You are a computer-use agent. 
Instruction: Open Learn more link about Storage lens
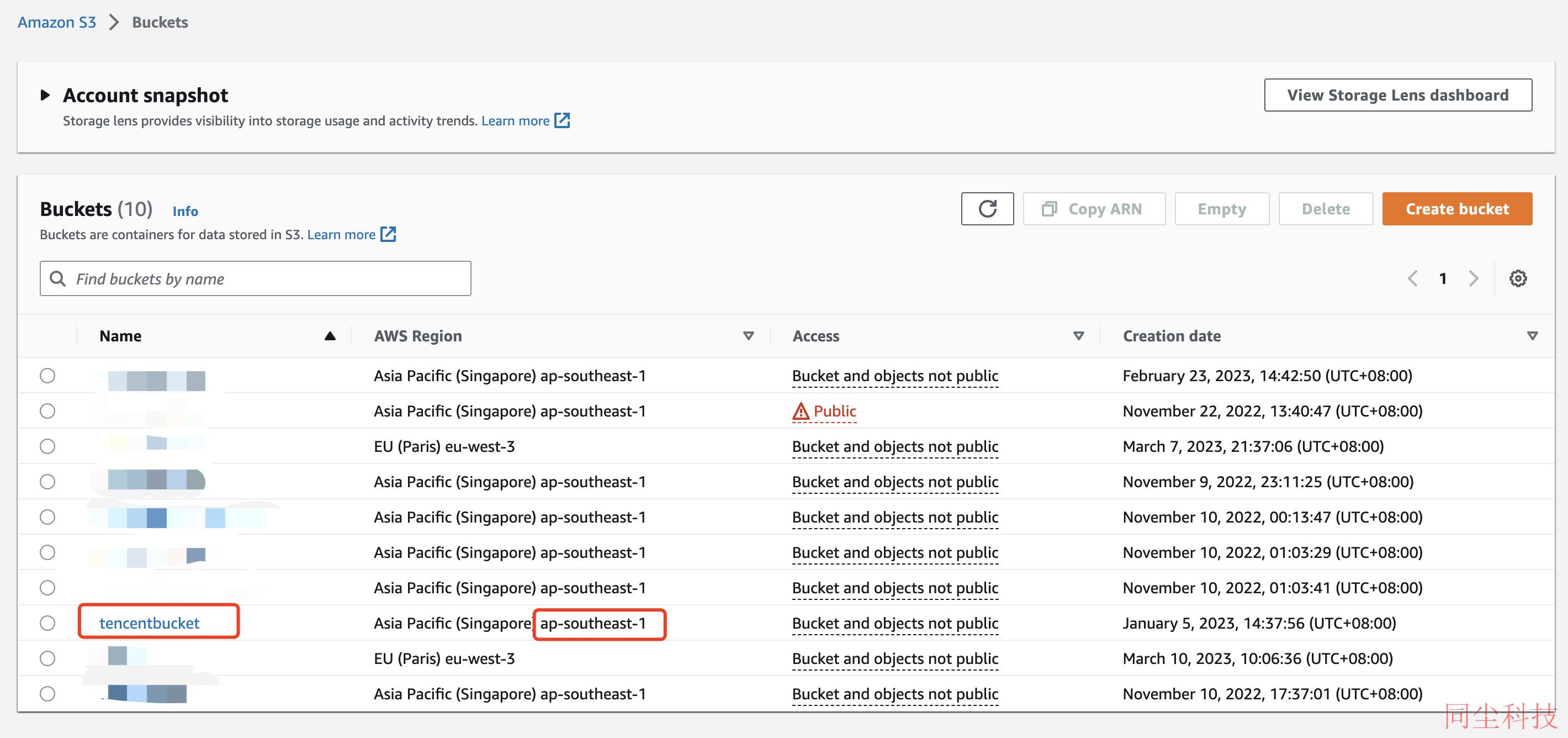coord(516,120)
